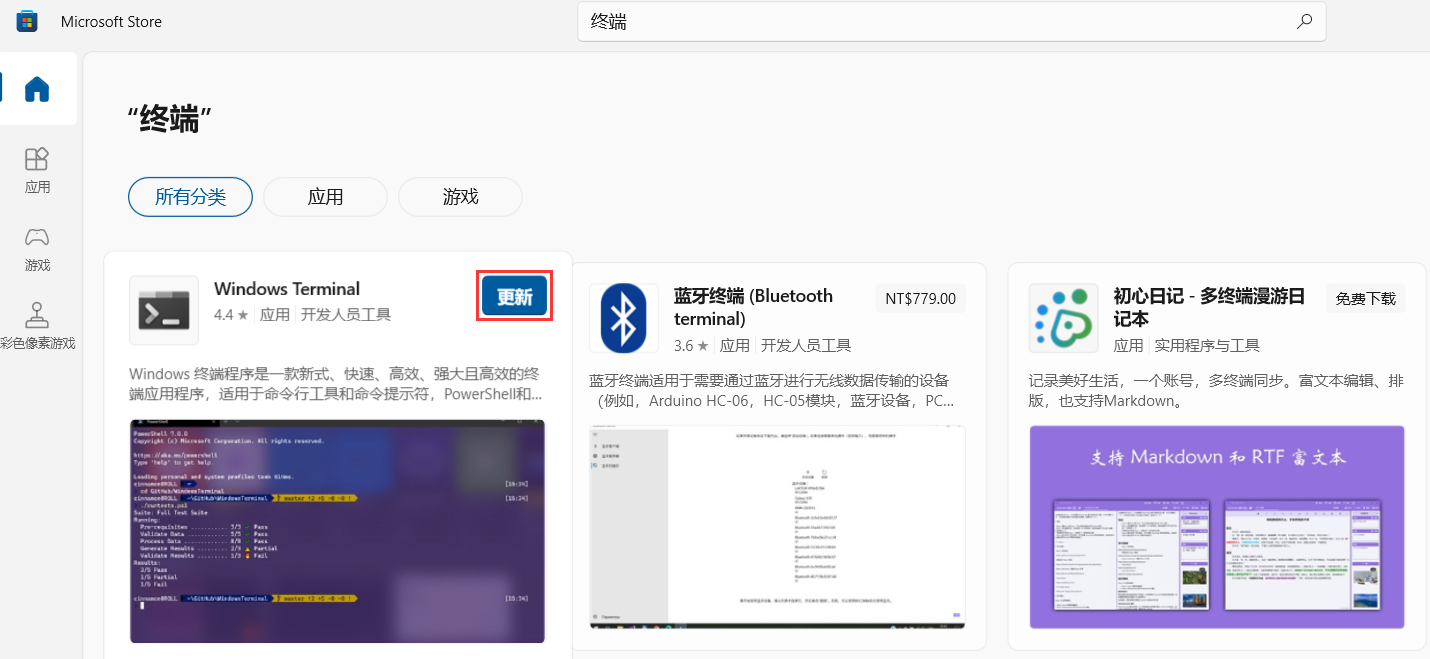The height and width of the screenshot is (659, 1430).
Task: Open the 初心日记 purple Markdown screenshot
Action: click(x=1216, y=526)
